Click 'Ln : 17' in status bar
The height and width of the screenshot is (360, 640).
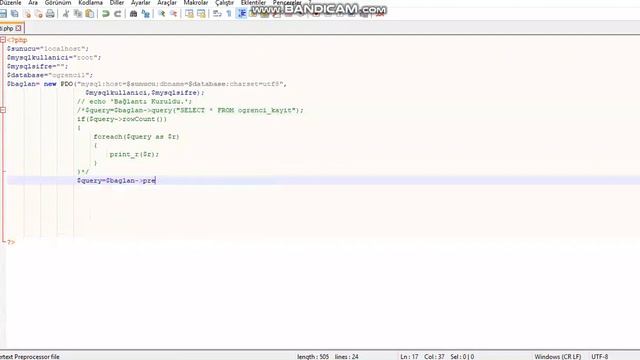(x=409, y=357)
